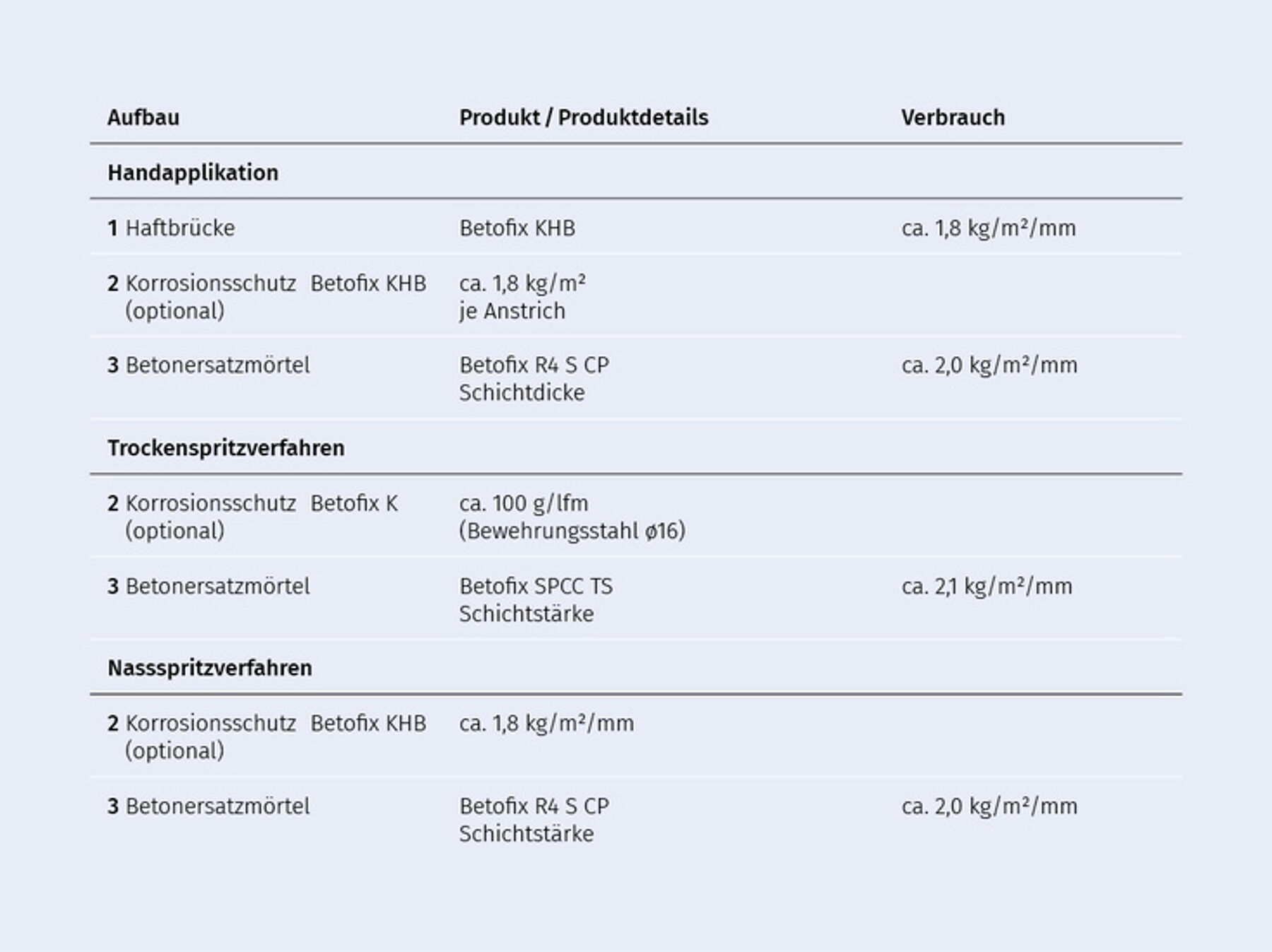Select Korrosionsschutz under the Nassspritzverfahren section
Viewport: 1272px width, 952px height.
click(210, 723)
